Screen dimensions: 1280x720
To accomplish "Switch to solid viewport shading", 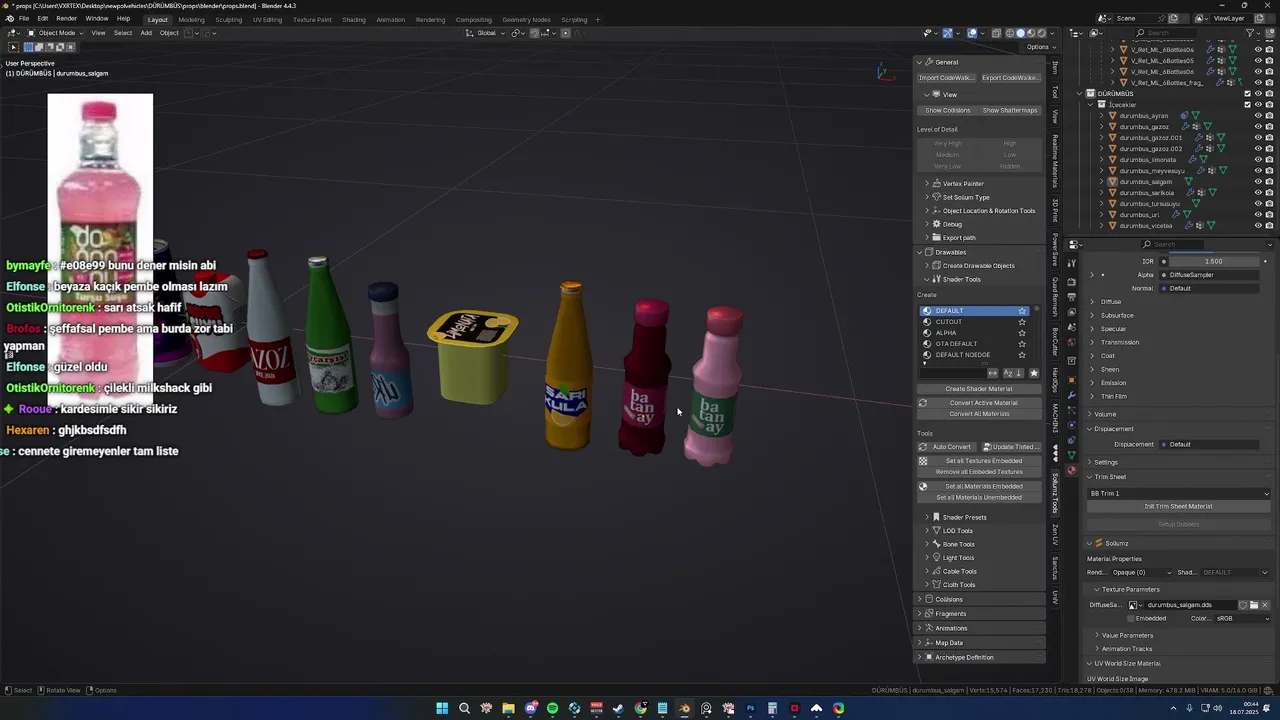I will point(1020,33).
